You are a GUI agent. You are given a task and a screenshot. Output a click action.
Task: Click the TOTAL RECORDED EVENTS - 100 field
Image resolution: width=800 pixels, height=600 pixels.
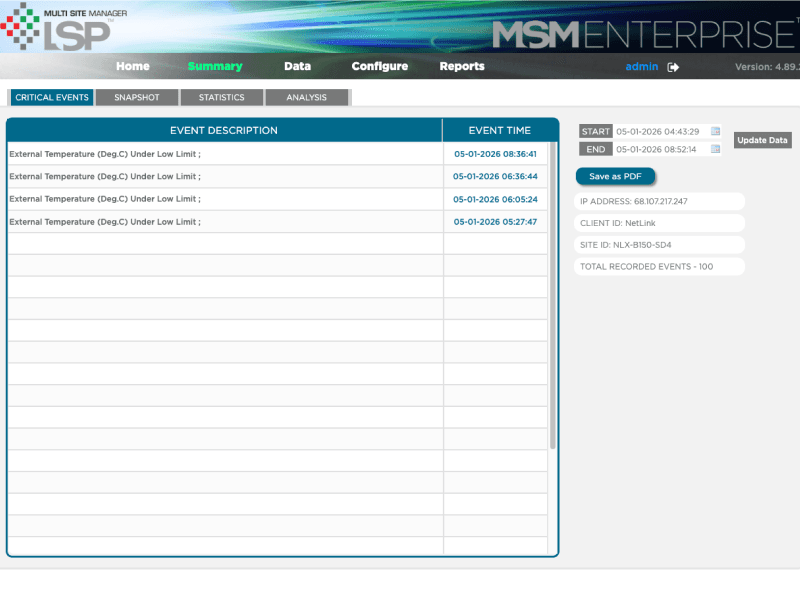pos(659,266)
